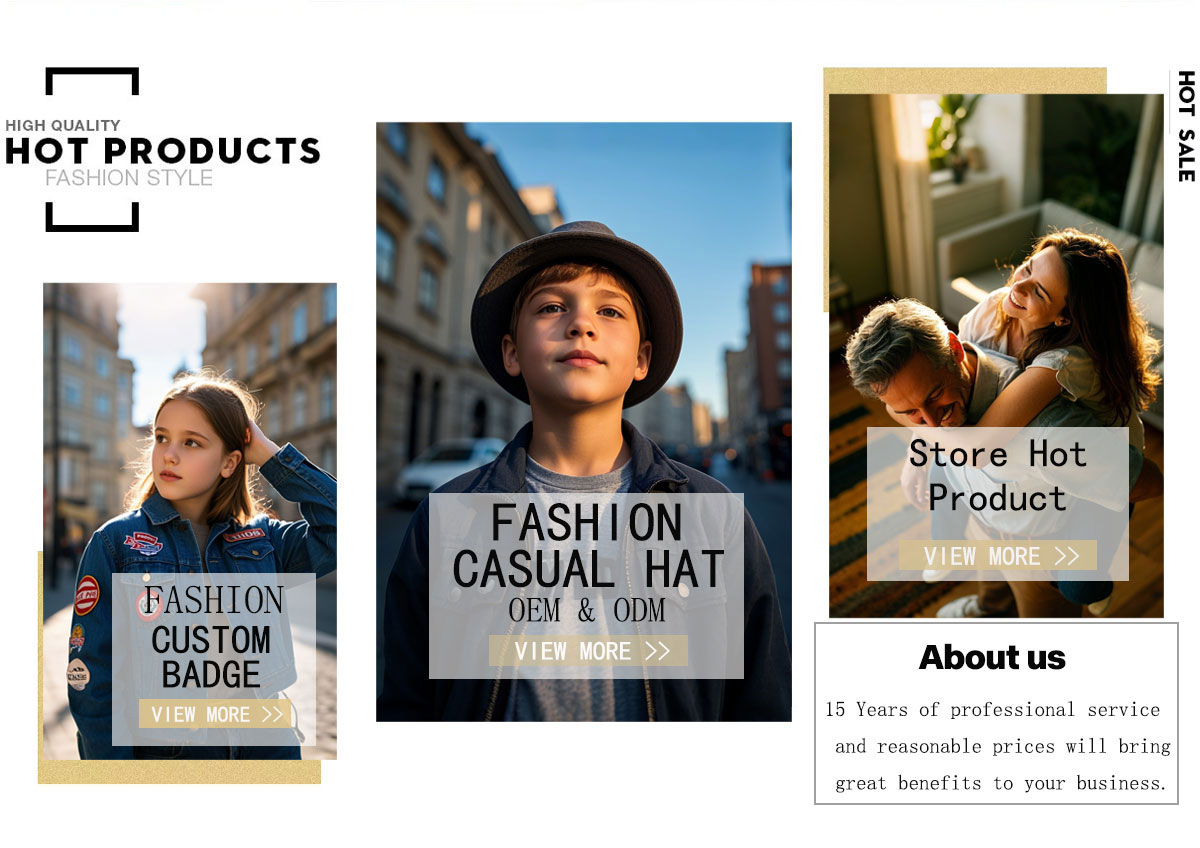The height and width of the screenshot is (848, 1200).
Task: Click the FASHION CUSTOM BADGE title text
Action: (x=212, y=637)
